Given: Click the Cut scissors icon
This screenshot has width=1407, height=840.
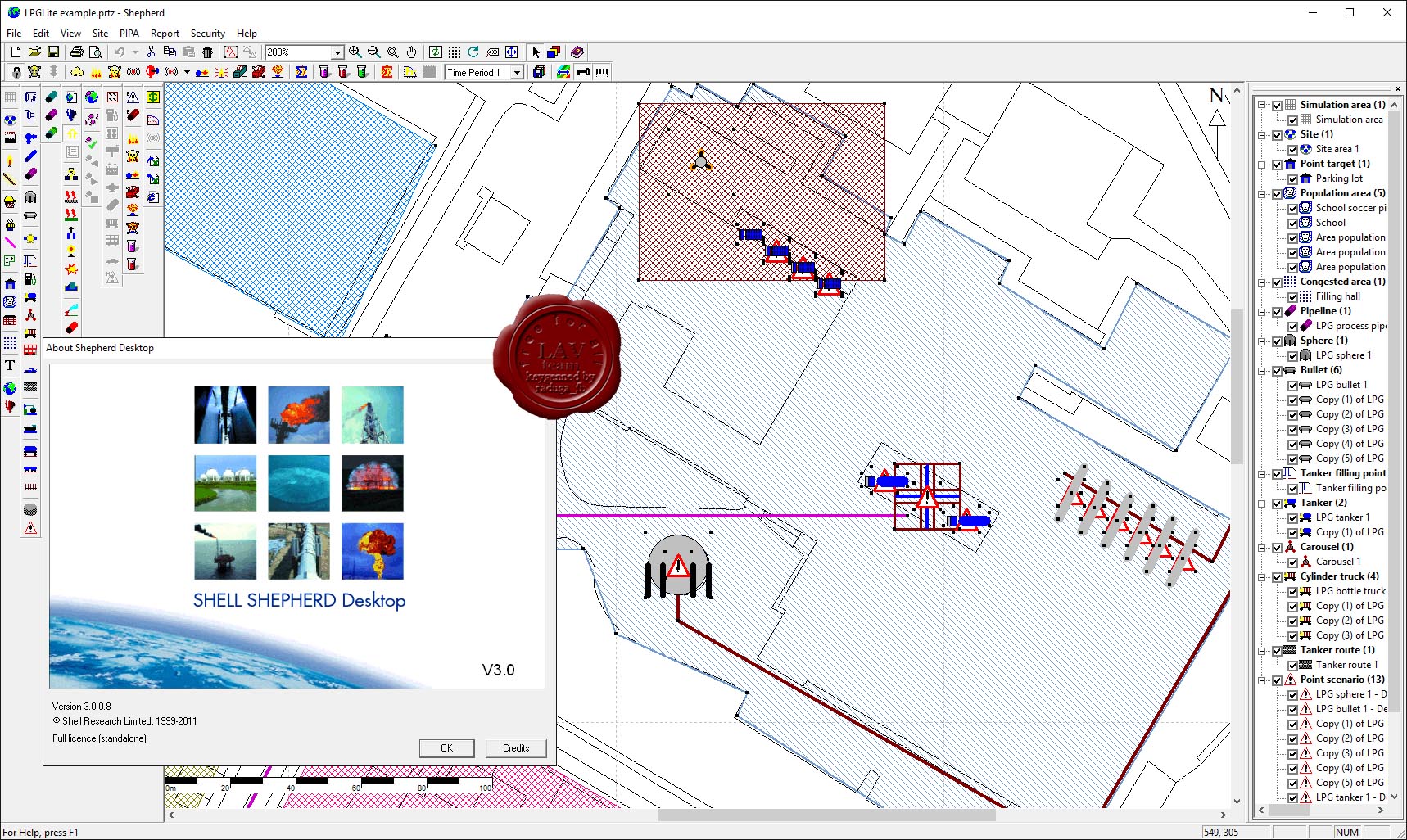Looking at the screenshot, I should pos(151,52).
